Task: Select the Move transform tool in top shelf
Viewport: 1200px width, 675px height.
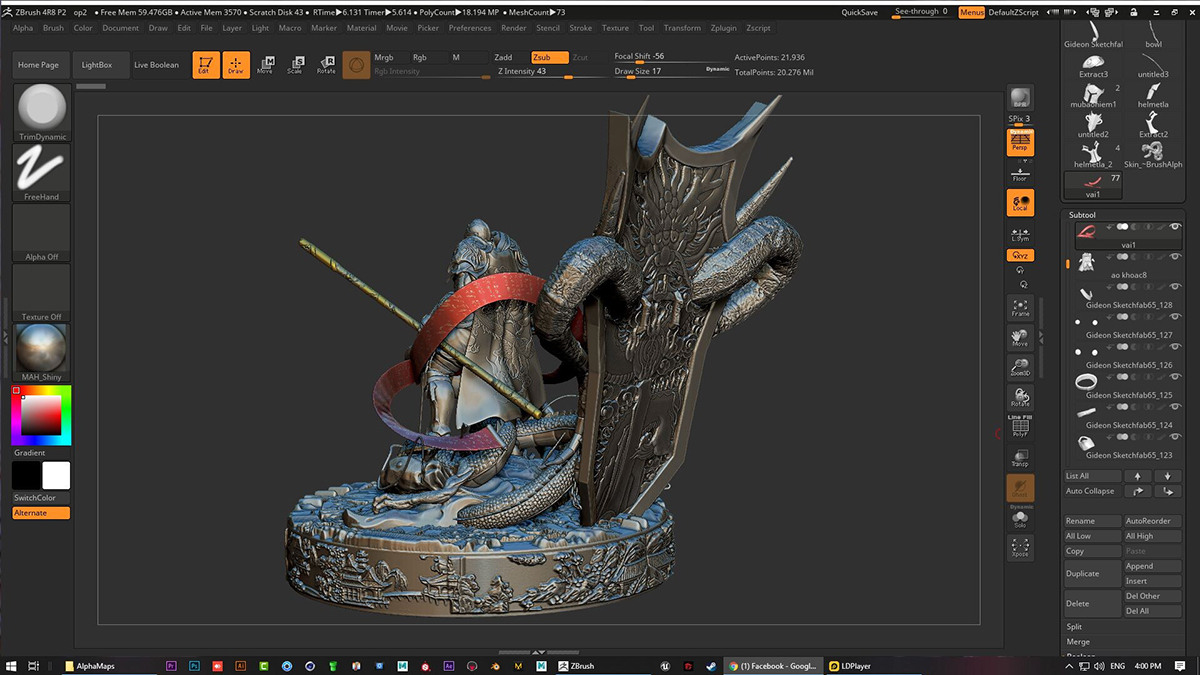Action: [265, 65]
